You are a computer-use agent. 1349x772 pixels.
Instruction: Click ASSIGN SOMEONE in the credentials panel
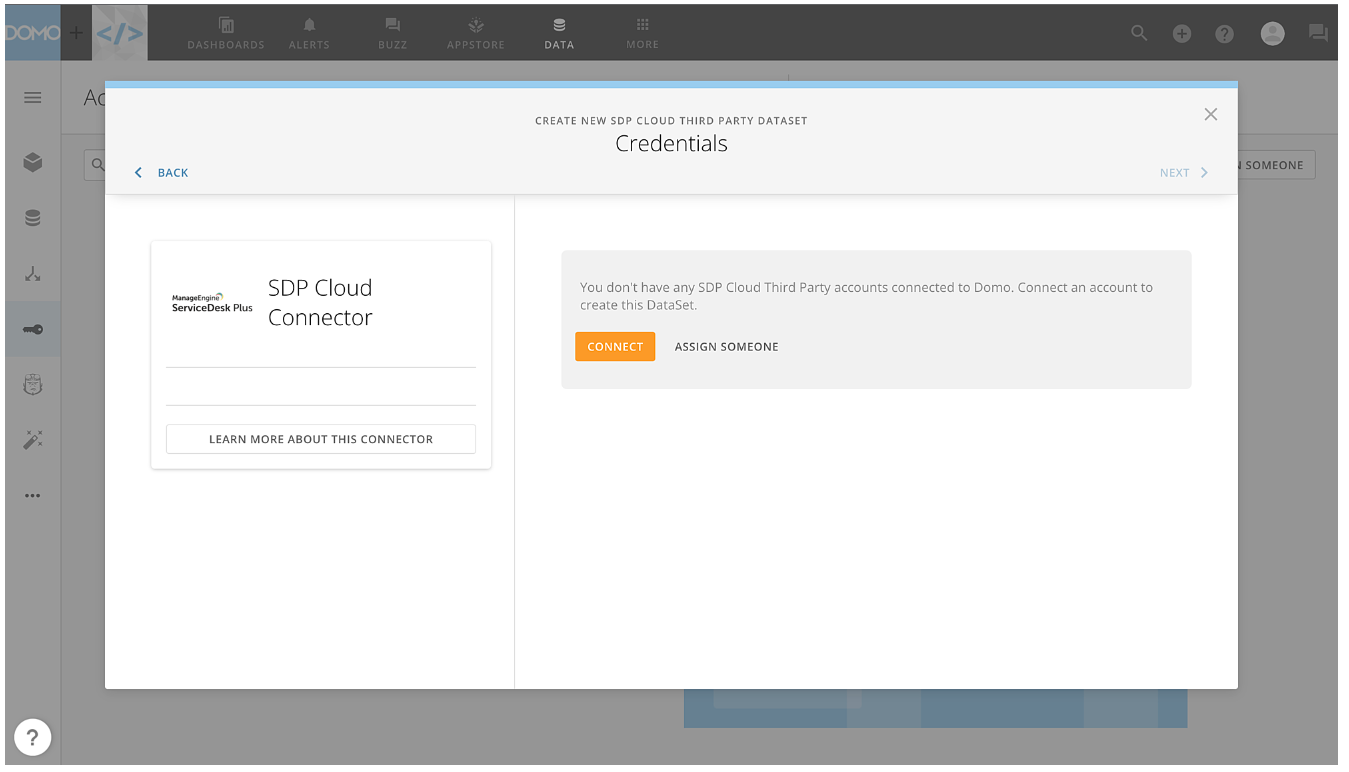tap(726, 347)
